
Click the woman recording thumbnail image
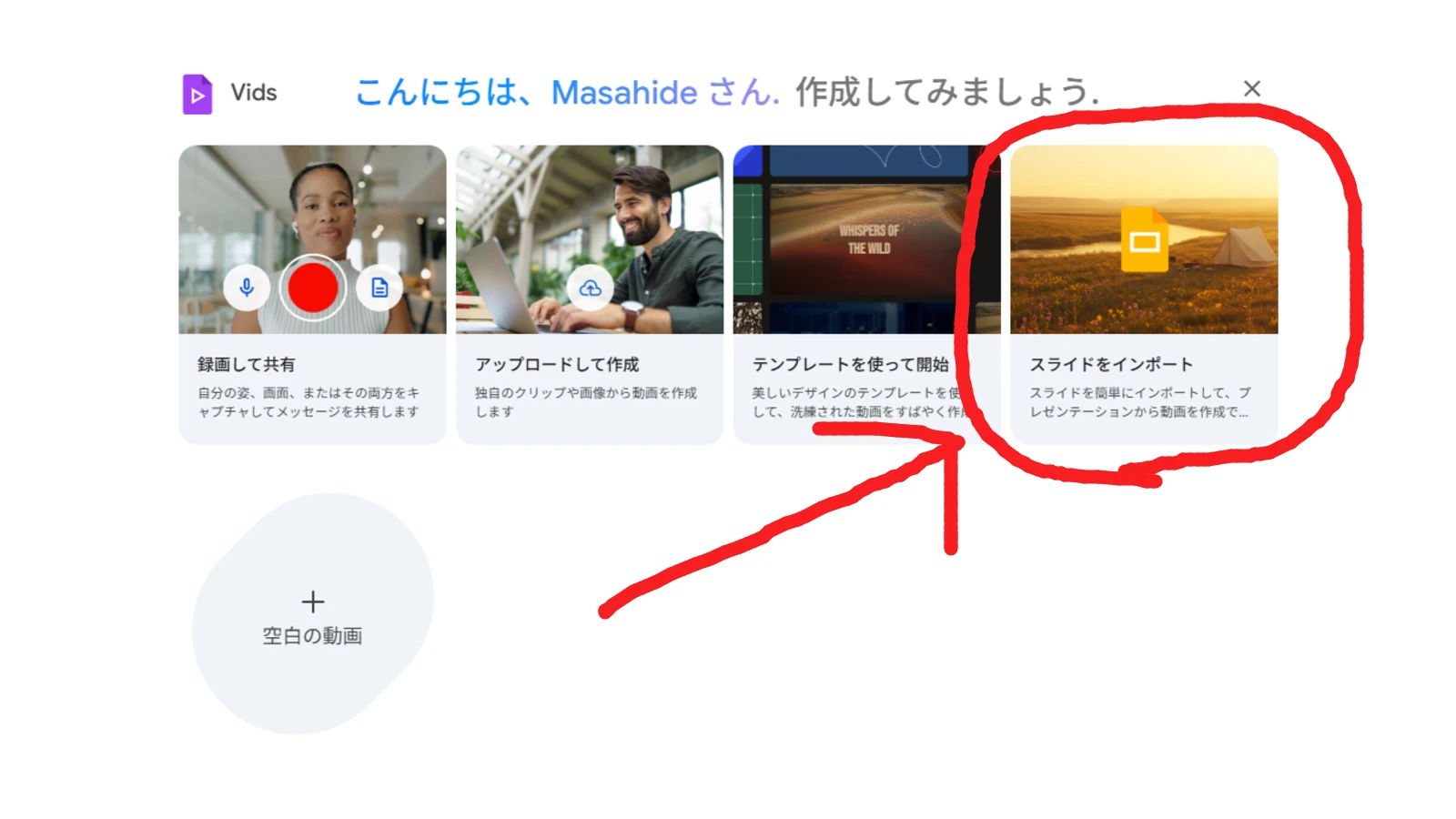312,239
